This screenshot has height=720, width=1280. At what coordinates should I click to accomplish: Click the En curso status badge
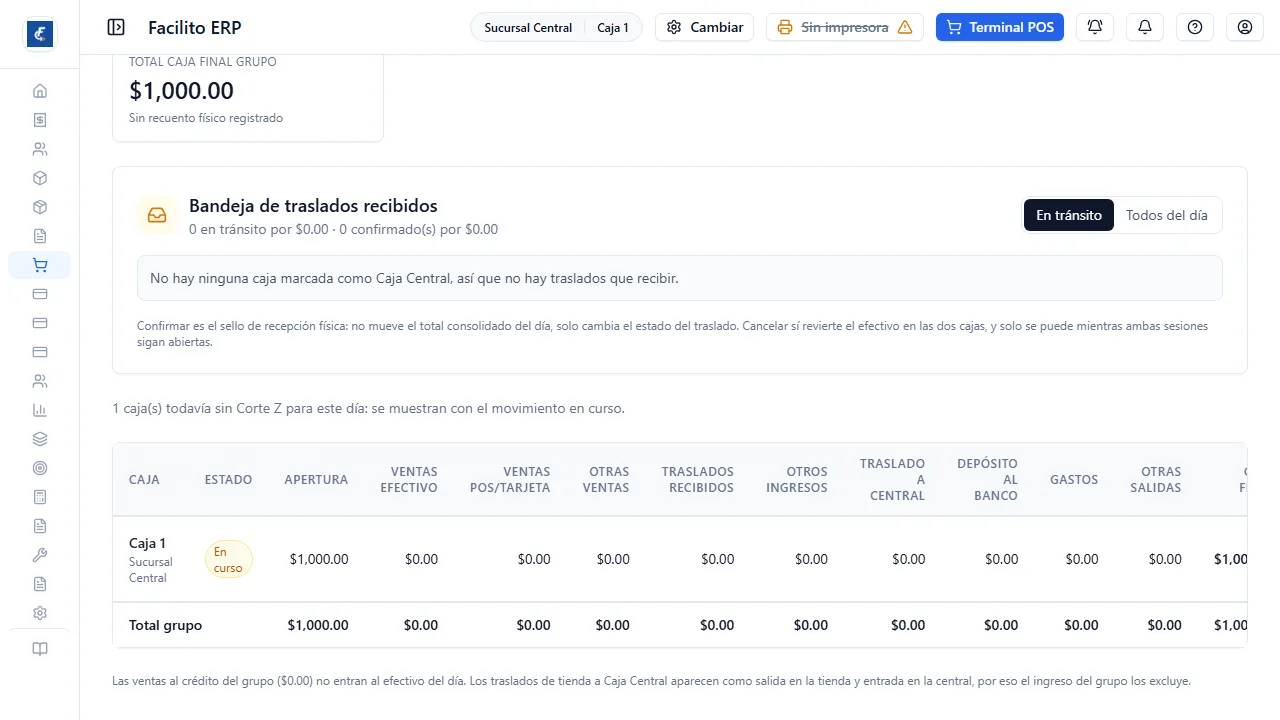tap(228, 559)
